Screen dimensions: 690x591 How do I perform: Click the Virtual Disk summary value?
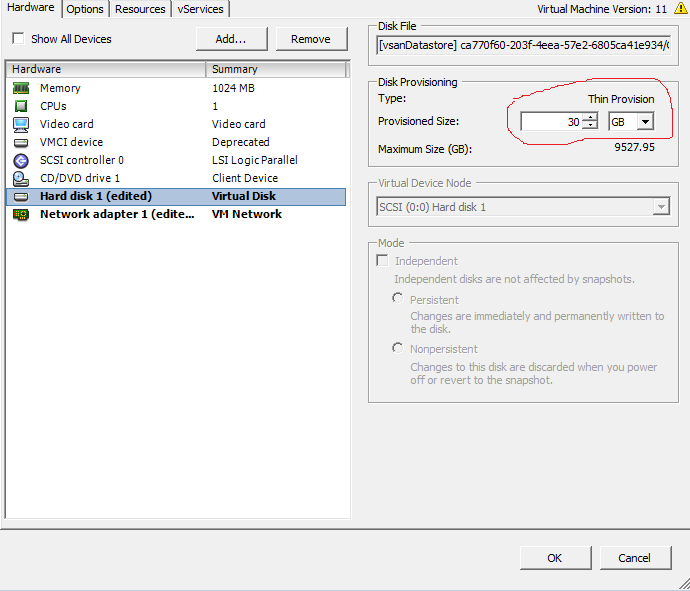[244, 197]
